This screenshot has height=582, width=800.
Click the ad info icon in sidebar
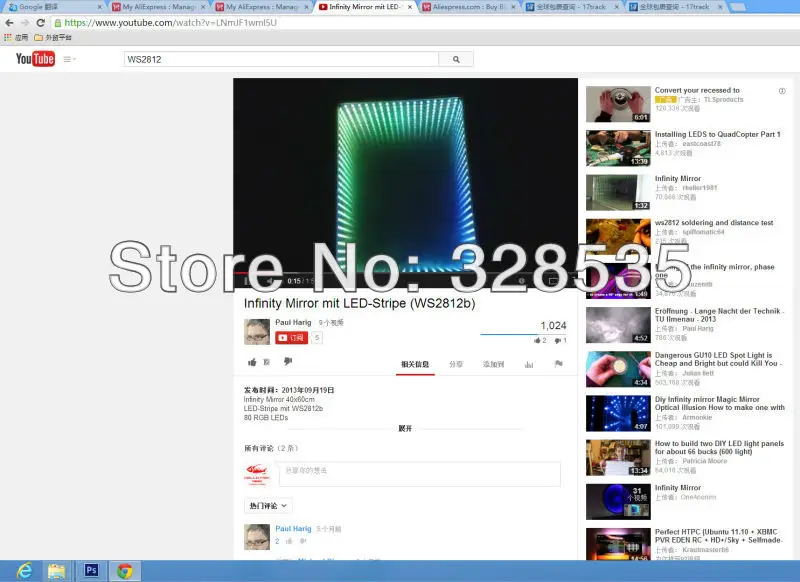point(782,91)
